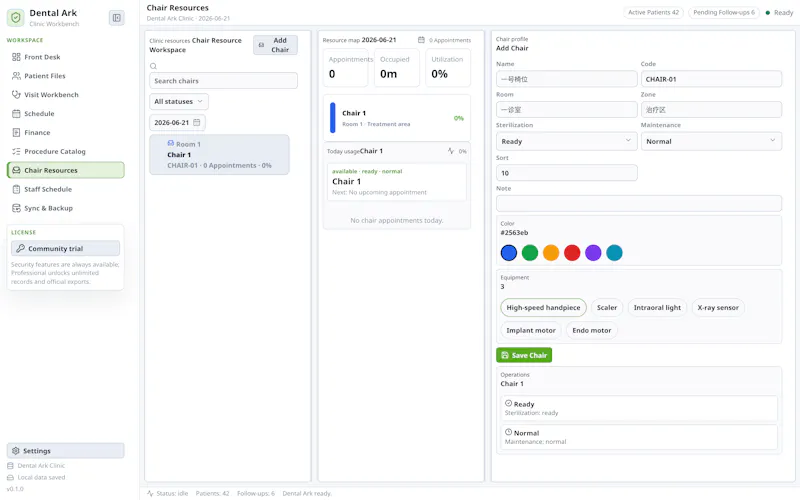This screenshot has width=800, height=500.
Task: Click the calendar icon next to 0 Appointments
Action: pyautogui.click(x=421, y=40)
